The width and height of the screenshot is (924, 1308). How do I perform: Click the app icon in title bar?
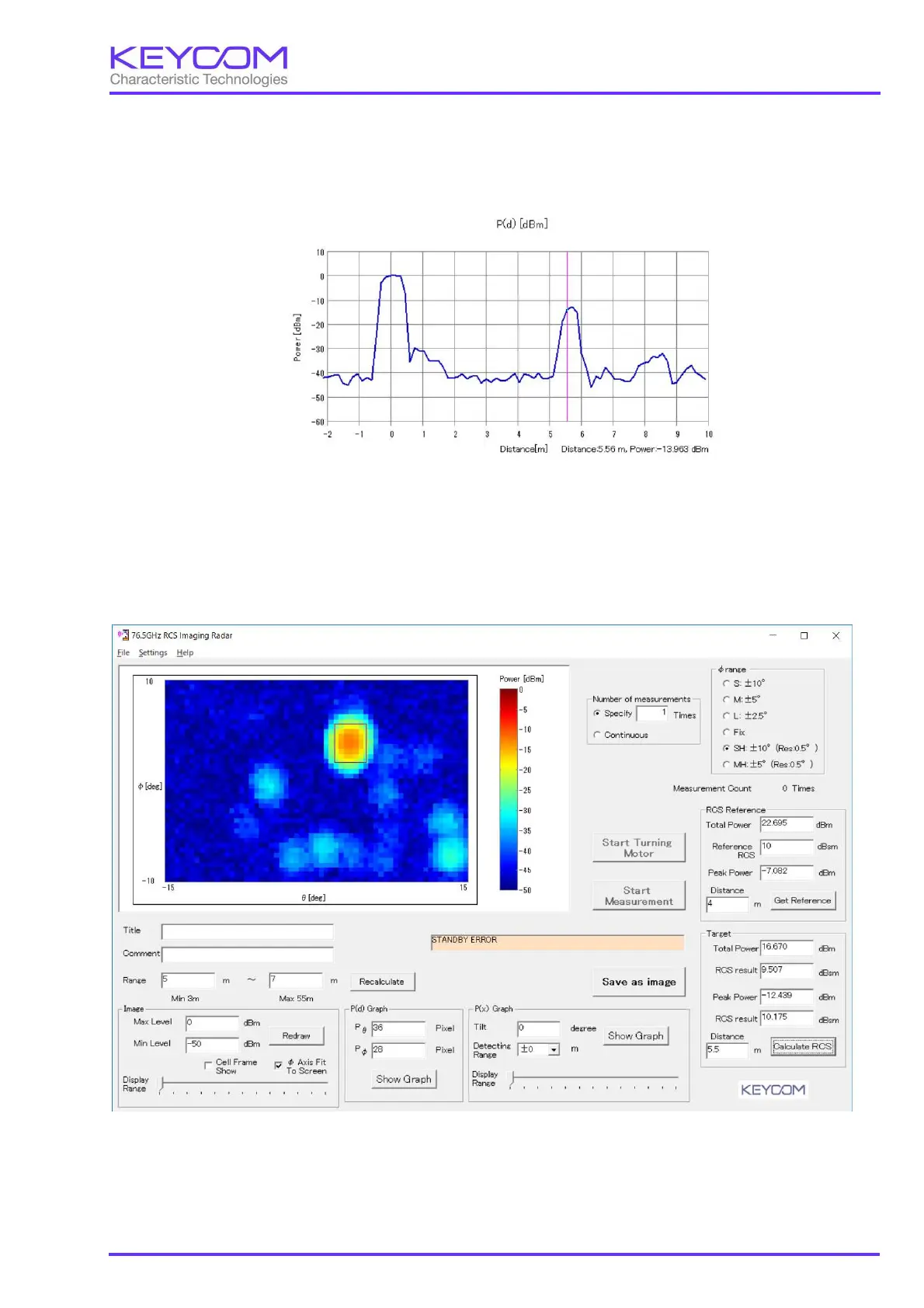tap(123, 635)
